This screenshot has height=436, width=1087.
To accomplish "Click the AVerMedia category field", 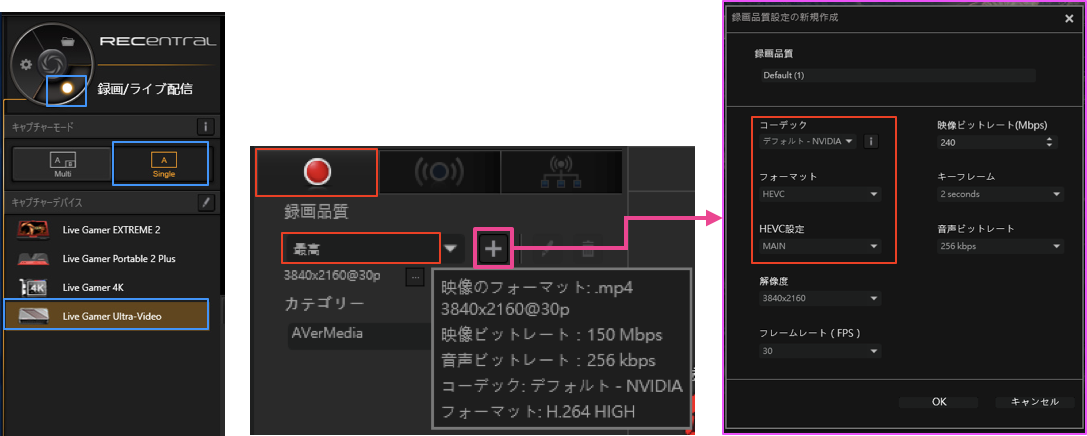I will pos(360,334).
